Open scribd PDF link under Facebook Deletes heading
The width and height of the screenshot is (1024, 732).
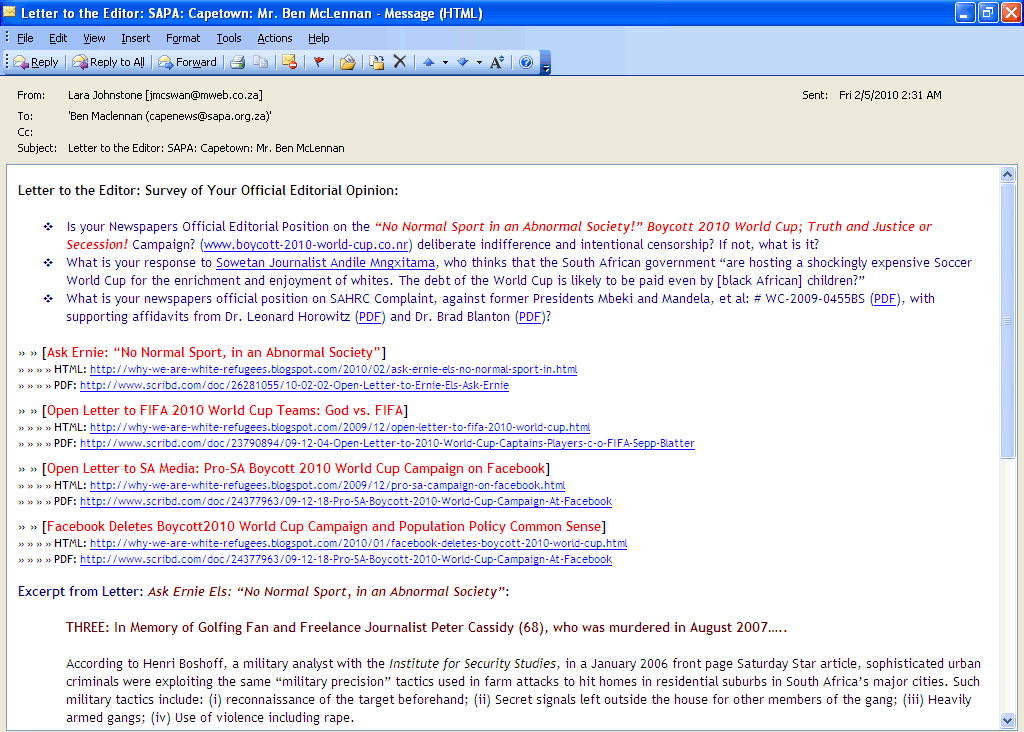point(346,560)
